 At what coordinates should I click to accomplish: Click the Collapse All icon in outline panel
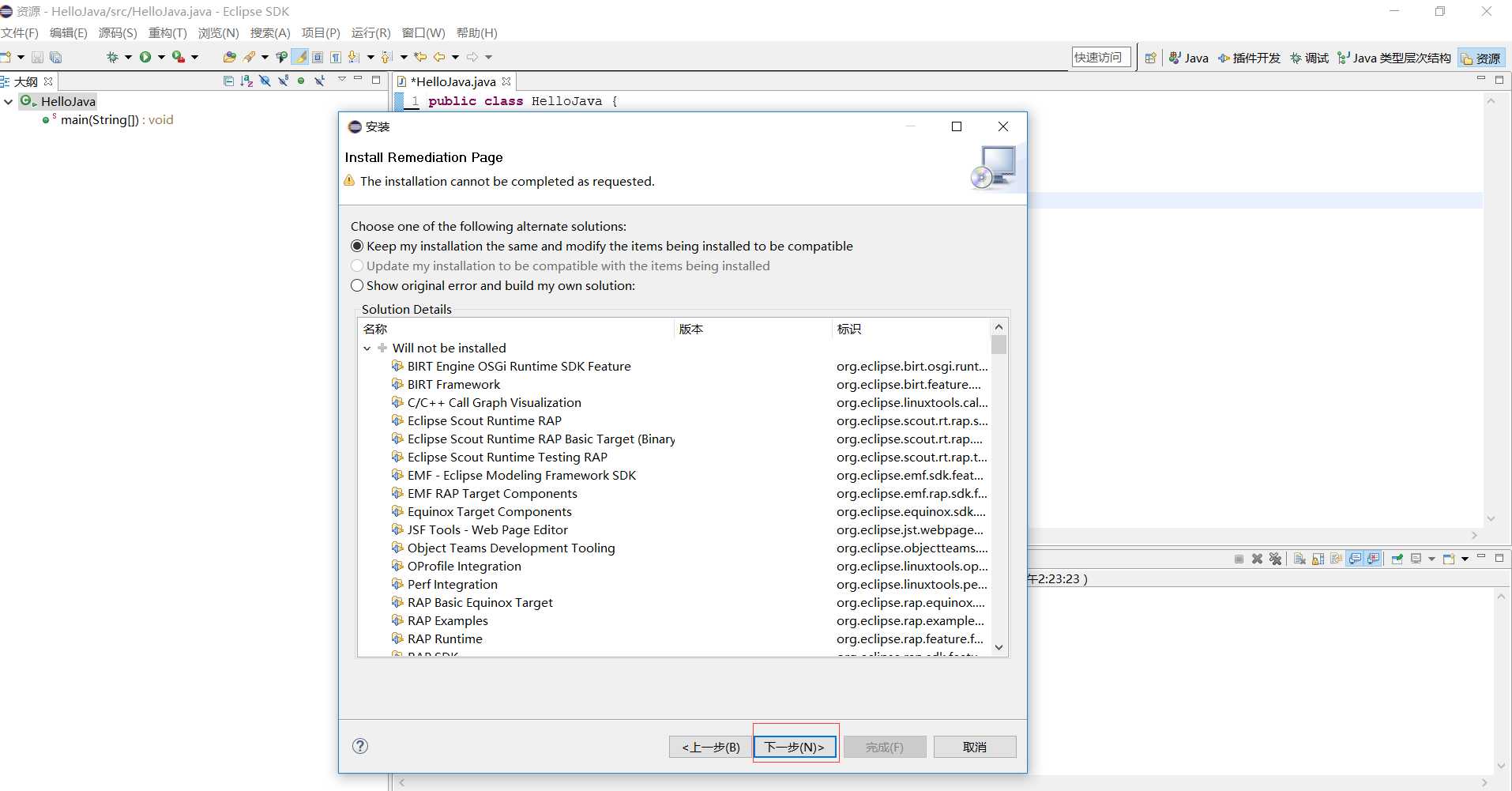coord(228,81)
